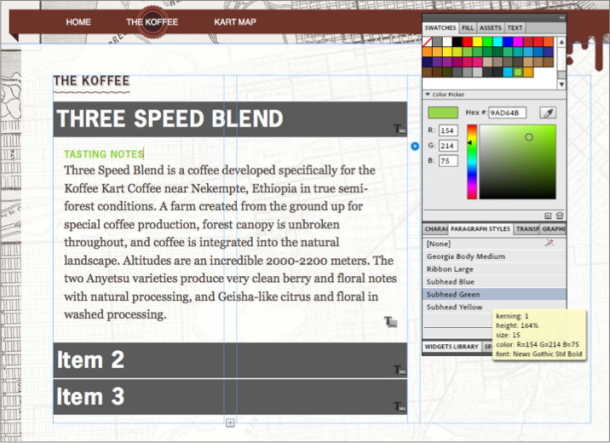Select Subhead Green paragraph style
Viewport: 610px width, 443px height.
tap(494, 294)
